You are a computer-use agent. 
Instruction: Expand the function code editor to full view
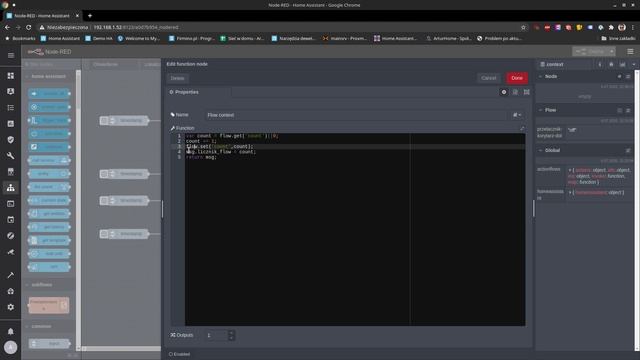[x=522, y=128]
